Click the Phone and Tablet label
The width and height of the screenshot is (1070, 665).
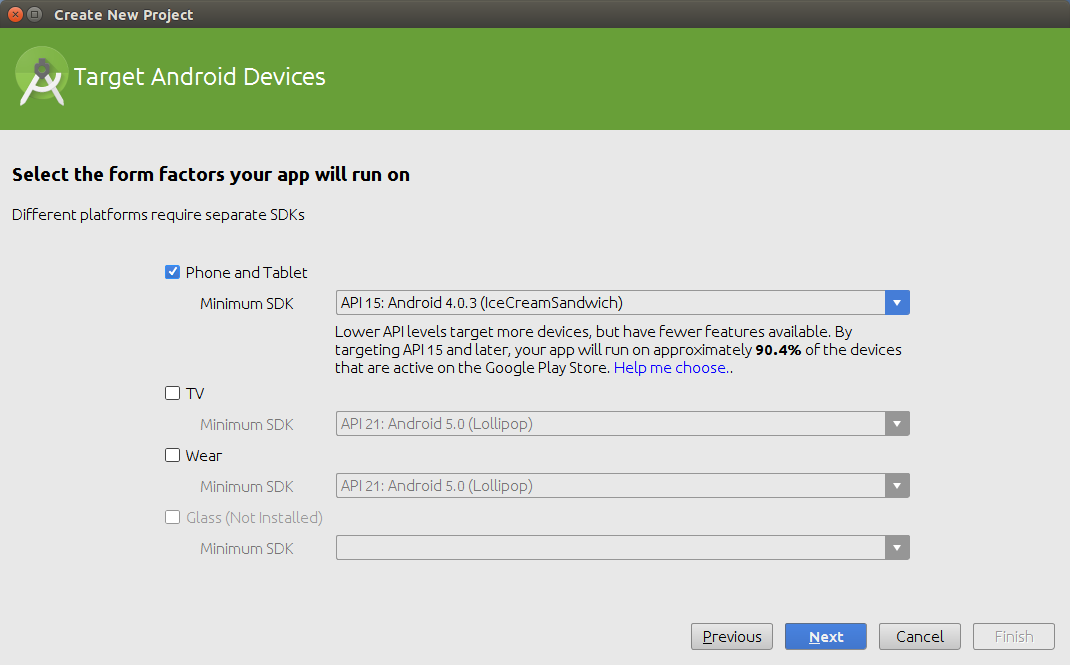pyautogui.click(x=247, y=272)
